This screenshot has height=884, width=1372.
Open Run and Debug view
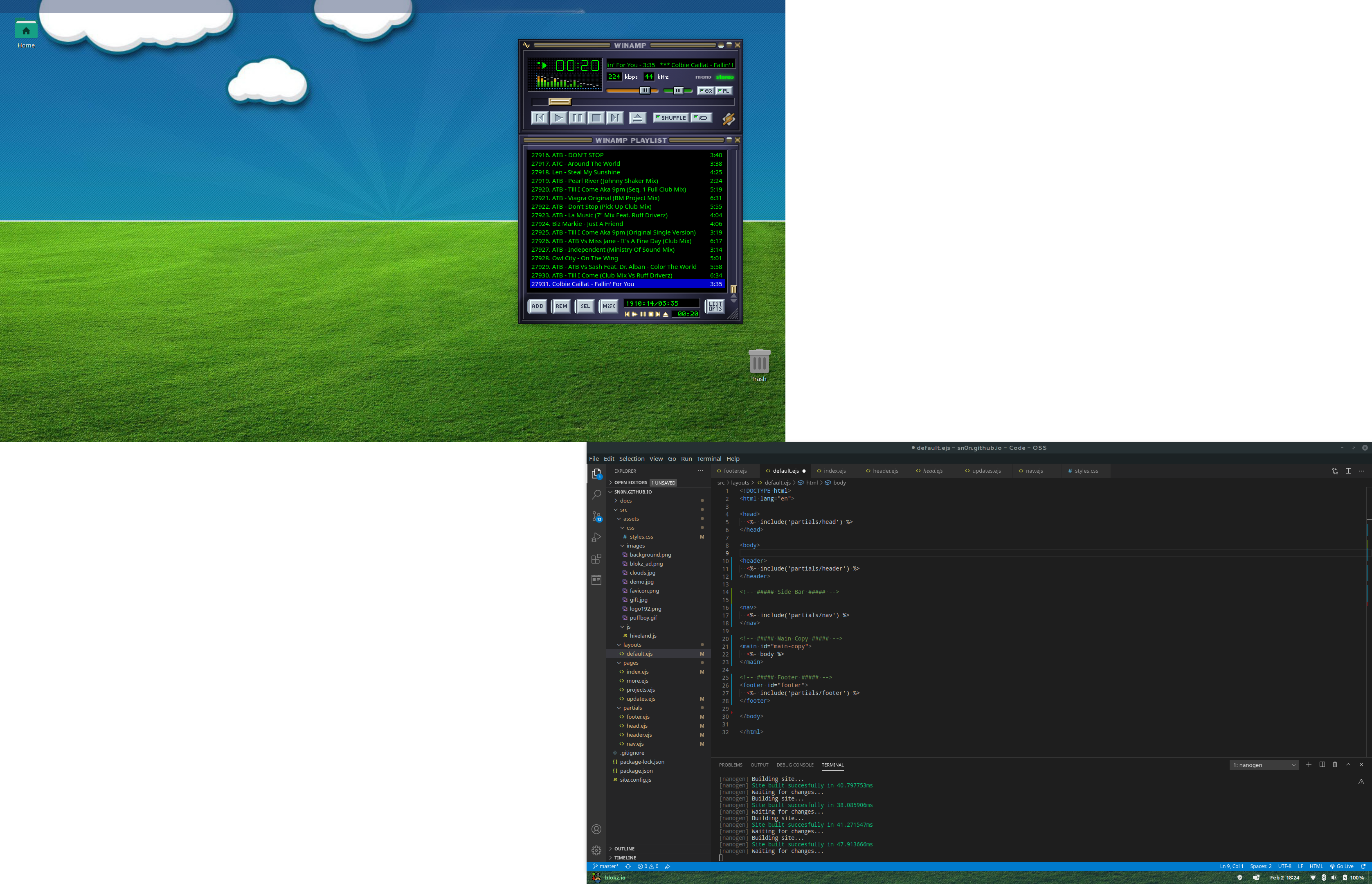tap(596, 537)
